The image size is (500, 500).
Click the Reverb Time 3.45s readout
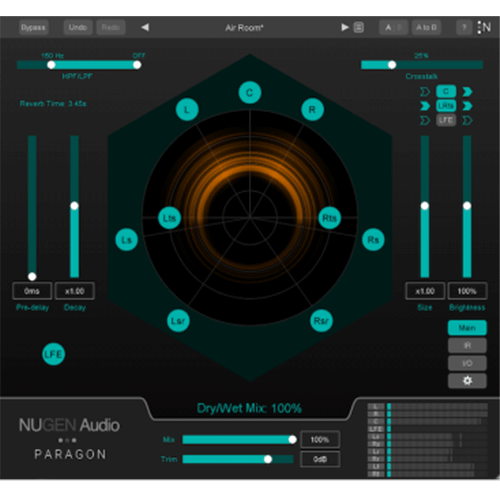click(53, 103)
